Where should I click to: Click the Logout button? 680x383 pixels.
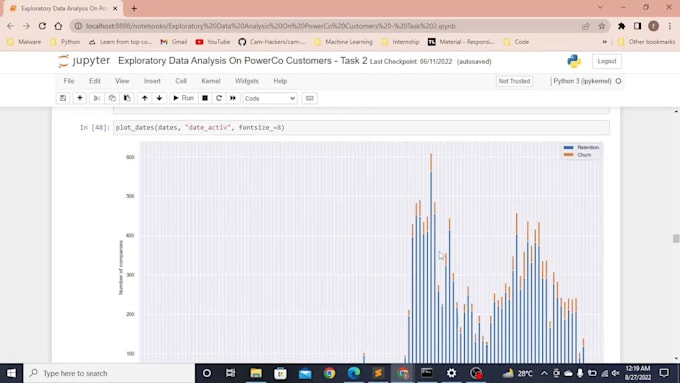607,61
